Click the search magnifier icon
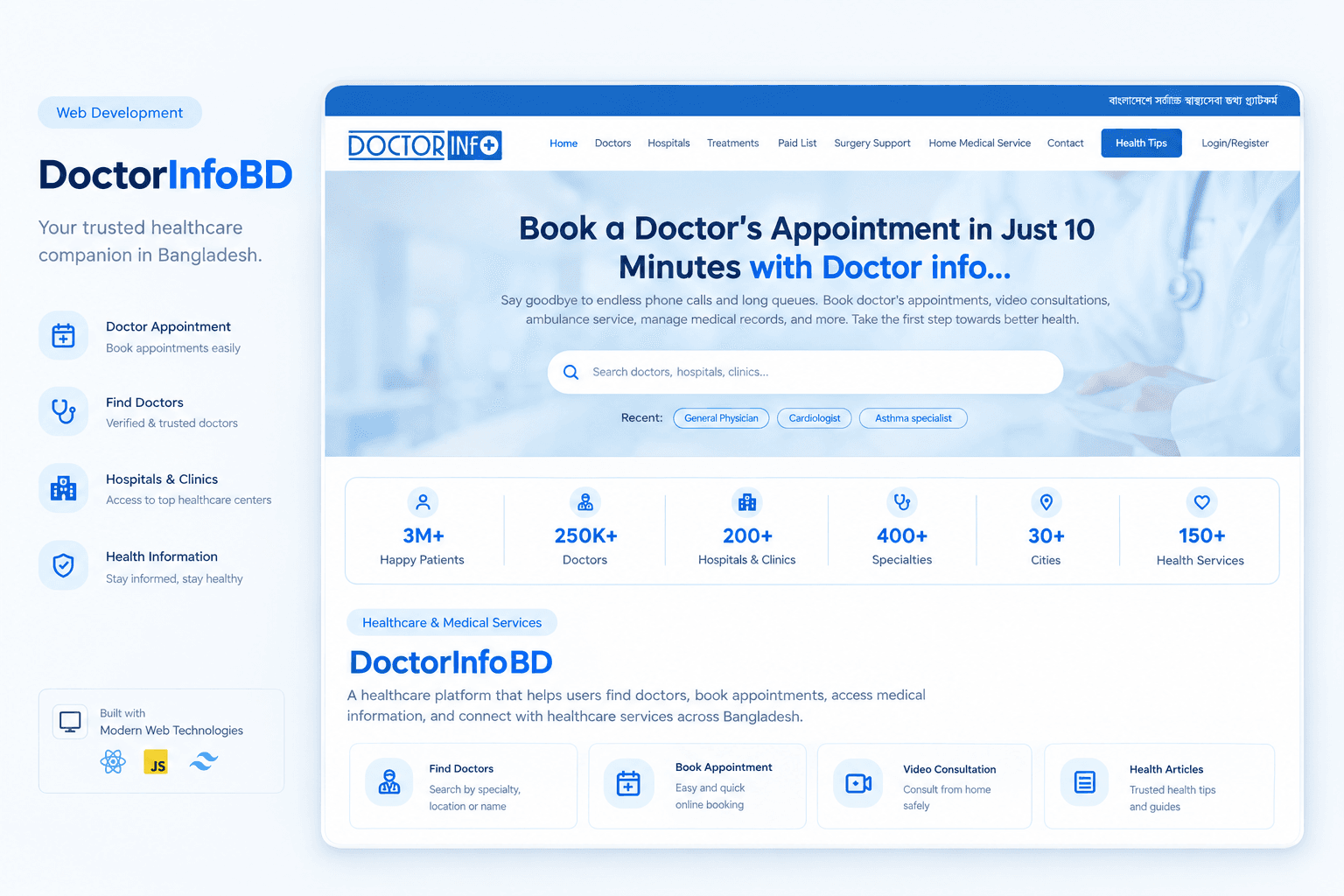 click(570, 372)
